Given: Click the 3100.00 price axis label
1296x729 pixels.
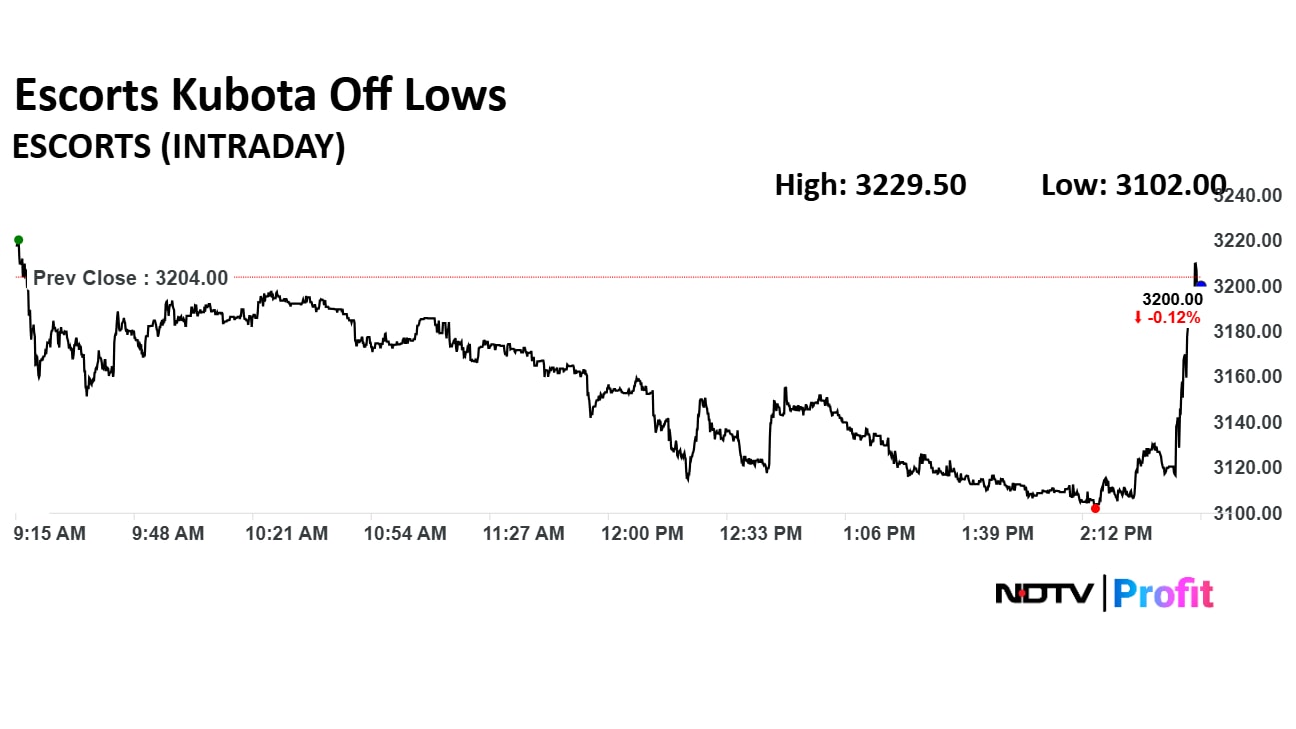Looking at the screenshot, I should [x=1248, y=513].
